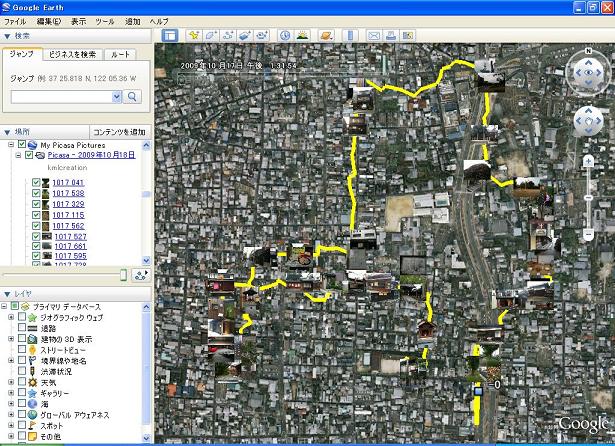
Task: Open the 1017 527 photo link
Action: (70, 237)
